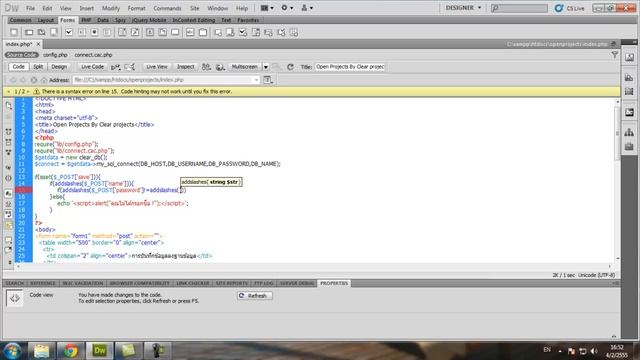Open the FTP Log panel tab
Viewport: 640px width, 360px height.
[x=263, y=283]
